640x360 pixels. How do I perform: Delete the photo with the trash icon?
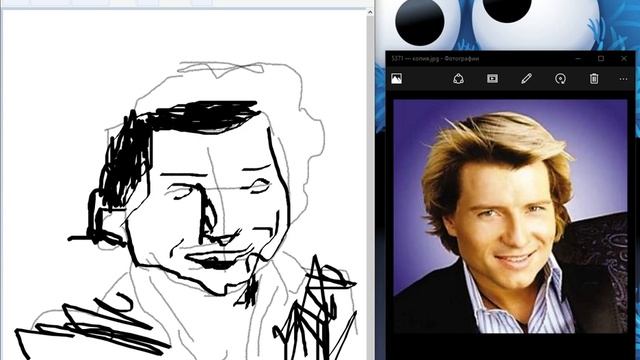click(594, 78)
